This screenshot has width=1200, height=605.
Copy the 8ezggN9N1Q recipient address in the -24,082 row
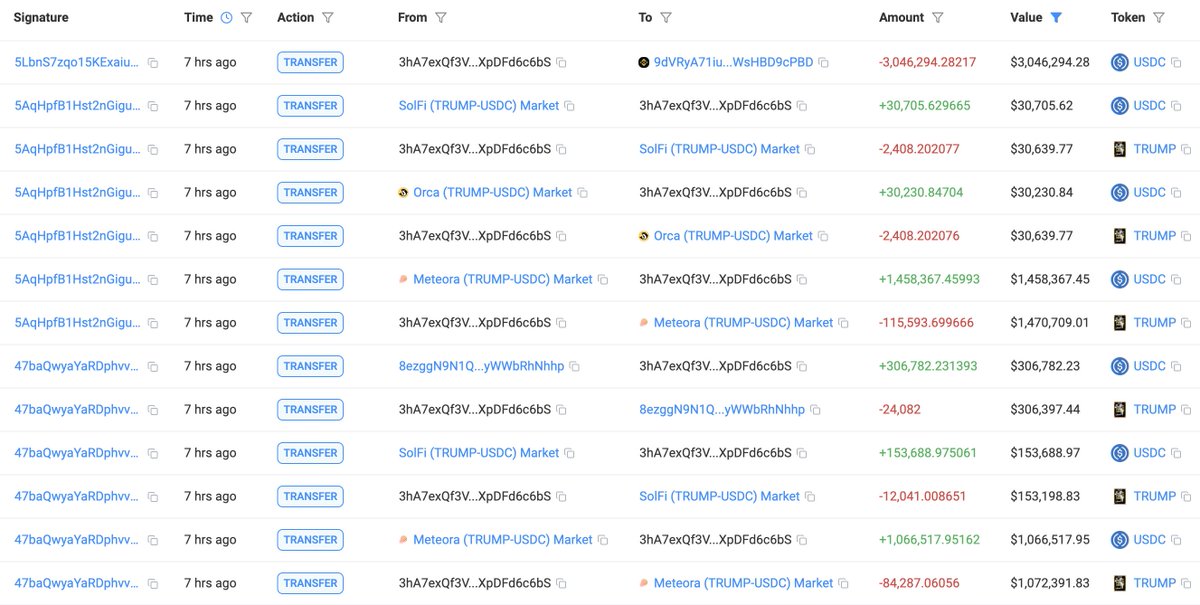[x=815, y=410]
